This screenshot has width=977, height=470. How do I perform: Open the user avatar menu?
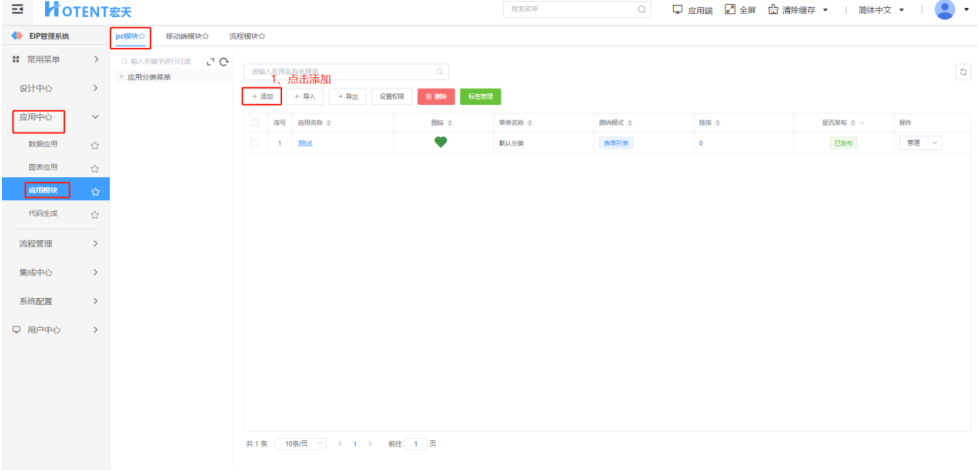tap(945, 9)
